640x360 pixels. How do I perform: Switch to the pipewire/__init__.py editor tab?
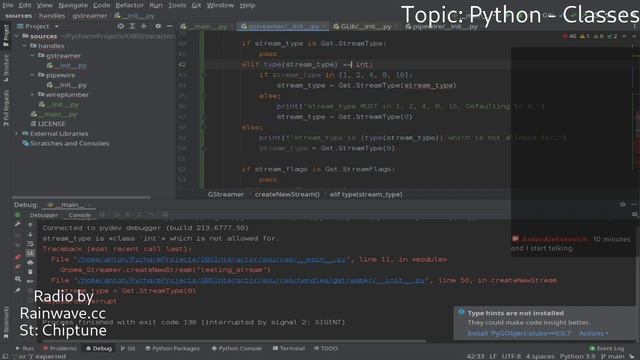click(441, 27)
